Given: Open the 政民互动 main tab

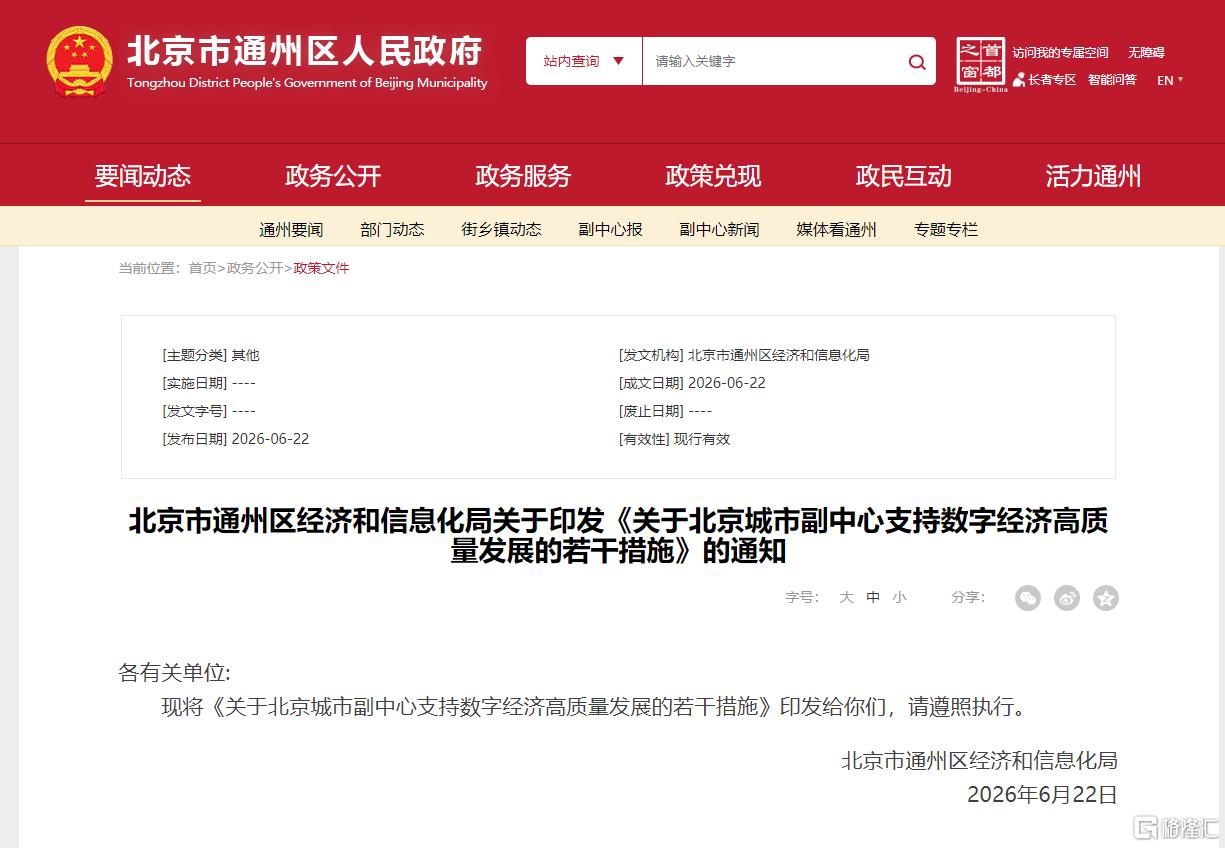Looking at the screenshot, I should [903, 176].
